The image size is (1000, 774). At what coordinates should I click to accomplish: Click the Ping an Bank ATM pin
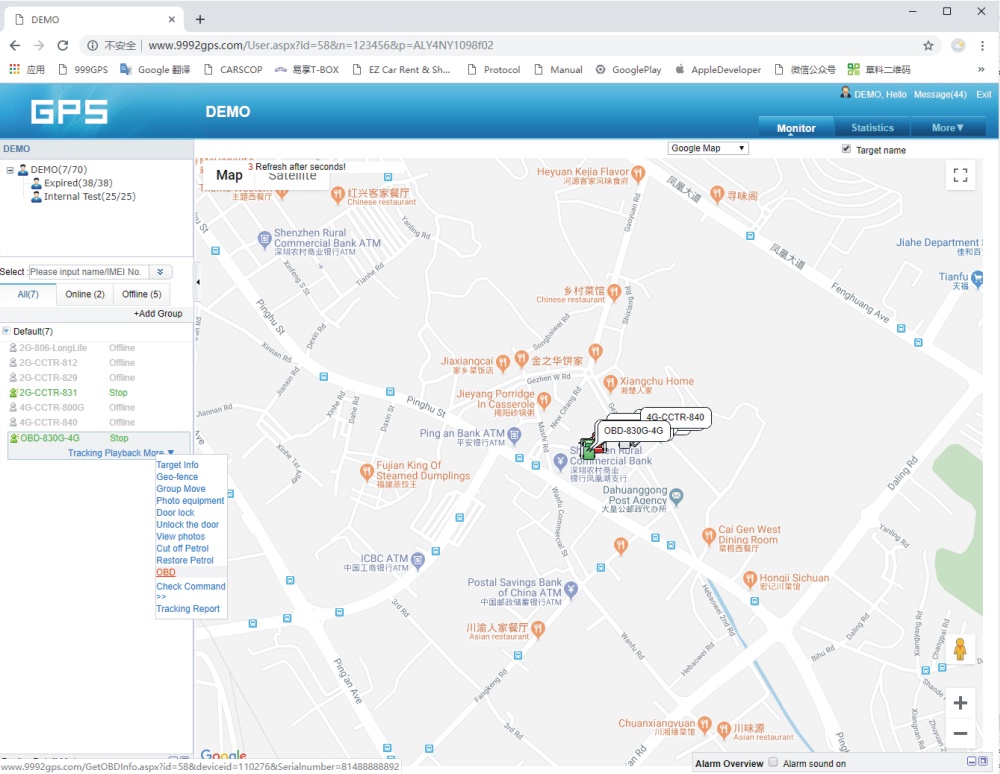514,435
